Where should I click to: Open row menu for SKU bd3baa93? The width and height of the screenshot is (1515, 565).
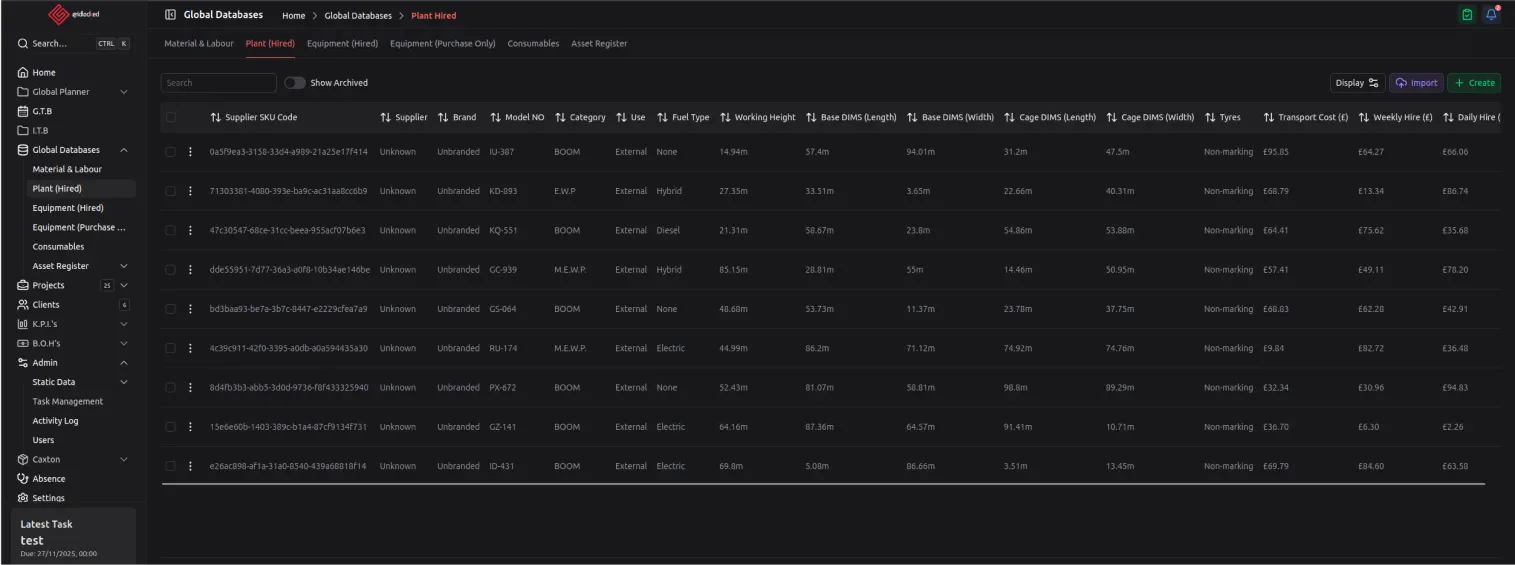pyautogui.click(x=190, y=309)
